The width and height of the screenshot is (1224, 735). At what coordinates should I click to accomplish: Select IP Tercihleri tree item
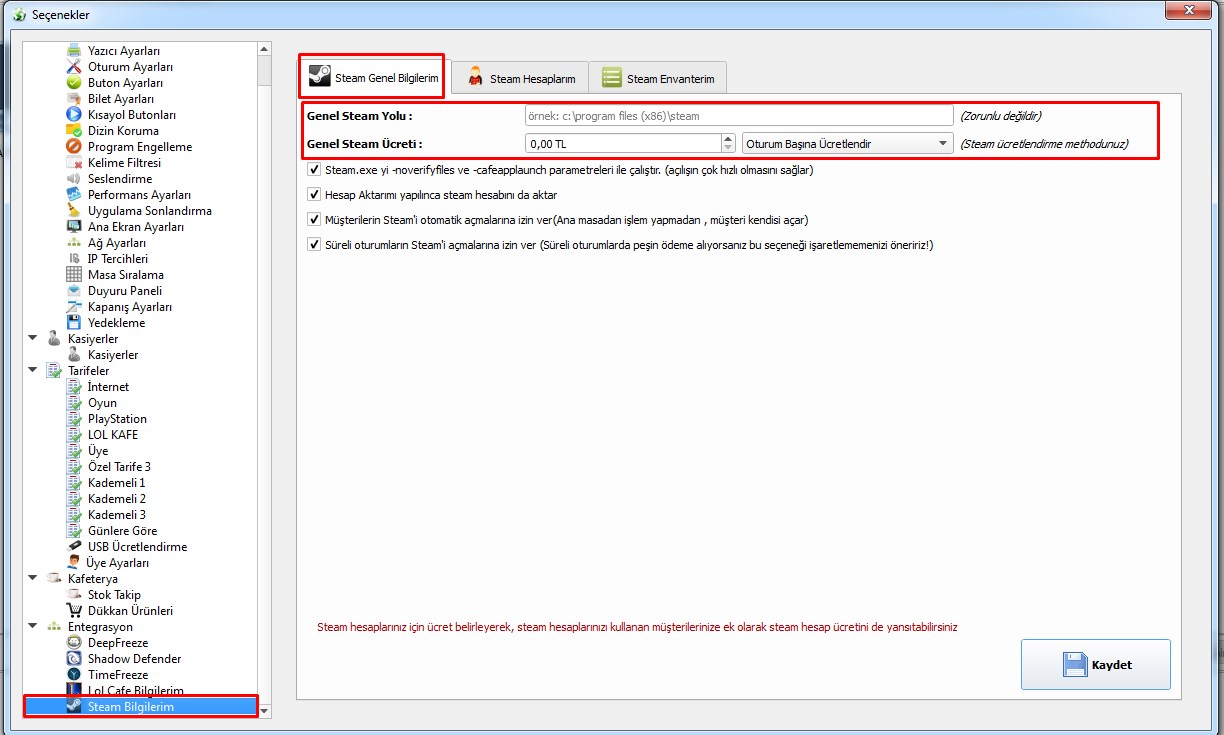click(117, 259)
